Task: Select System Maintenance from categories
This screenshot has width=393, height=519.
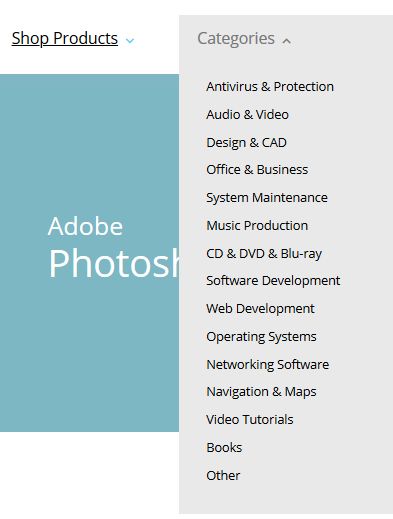Action: click(267, 198)
